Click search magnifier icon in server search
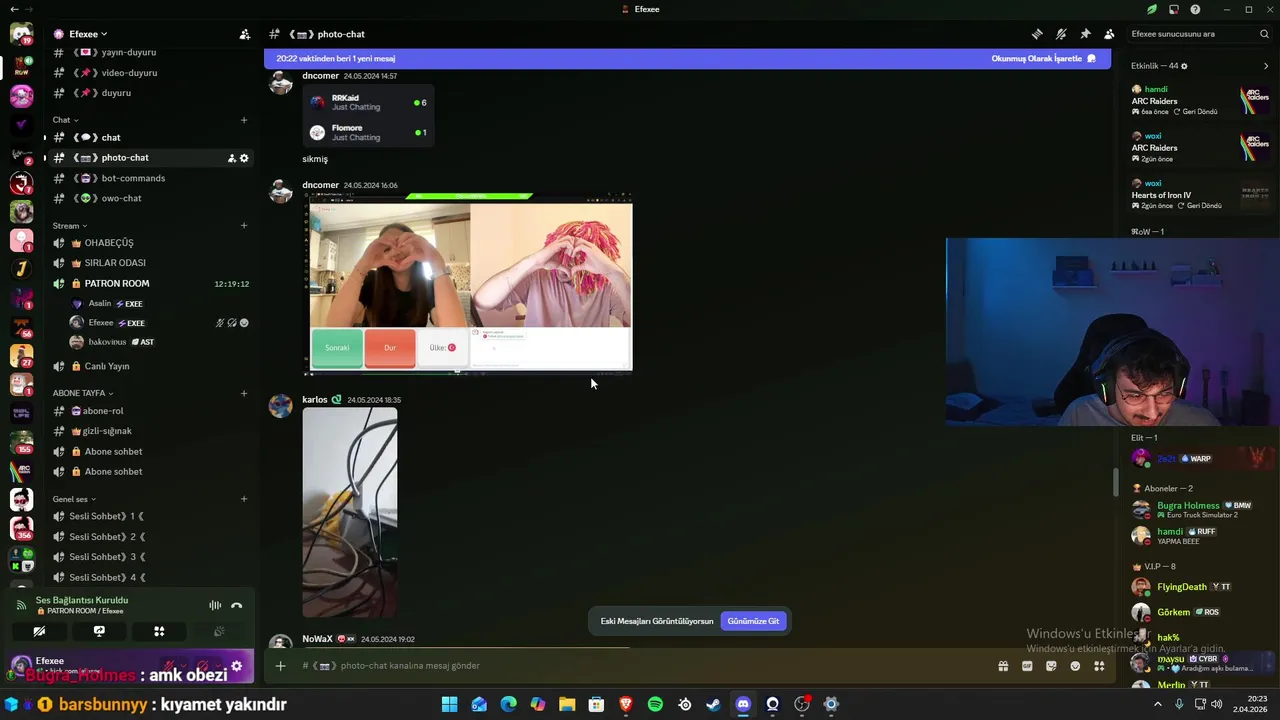1280x720 pixels. 1264,34
